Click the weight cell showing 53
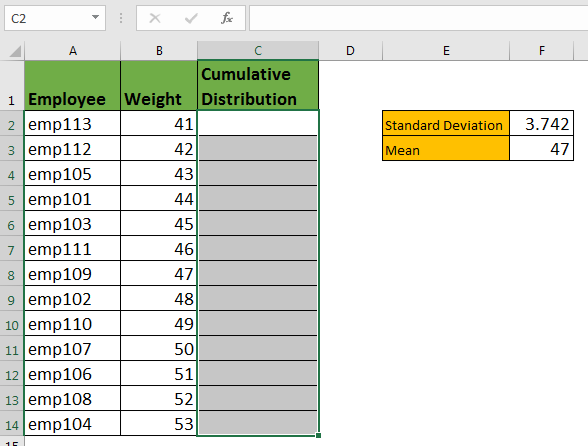588x446 pixels. coord(159,424)
